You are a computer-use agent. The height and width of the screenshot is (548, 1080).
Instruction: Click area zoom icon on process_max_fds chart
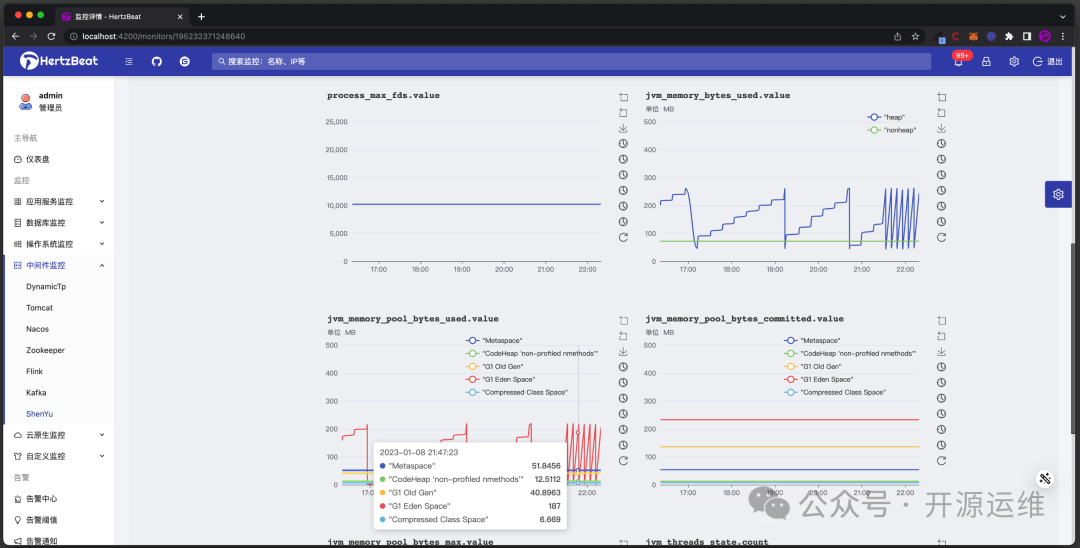click(x=623, y=97)
